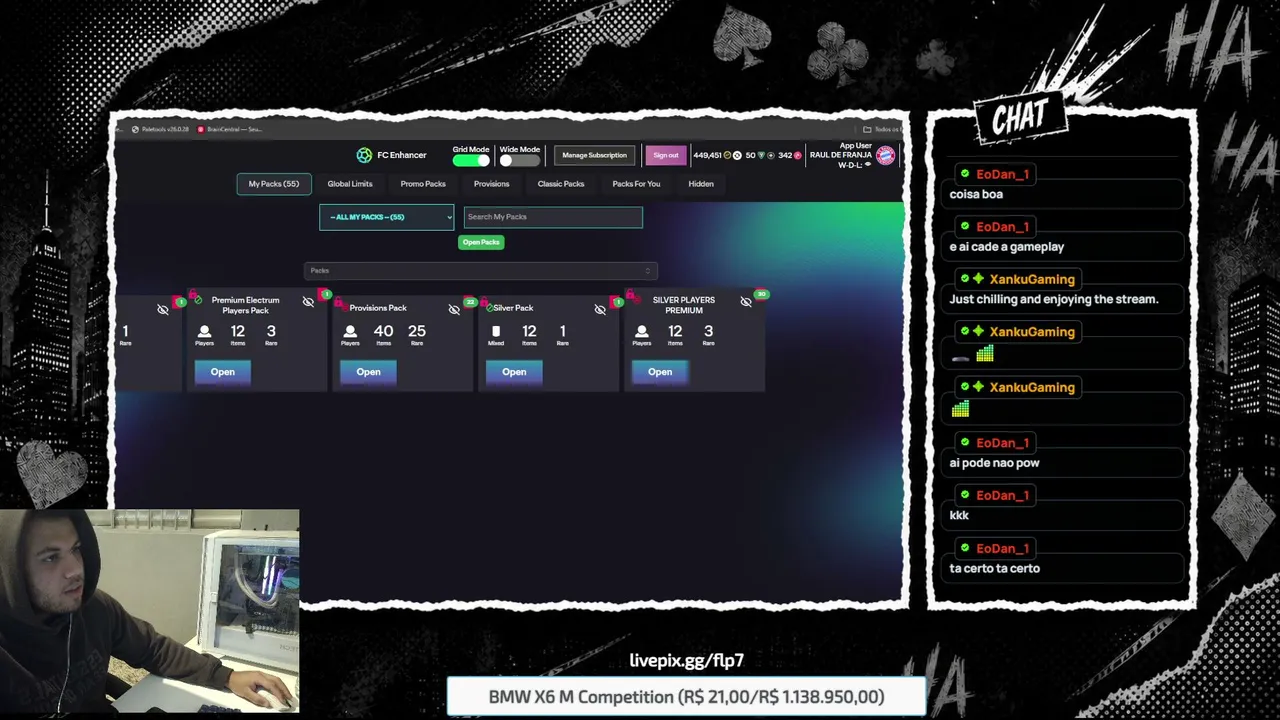The width and height of the screenshot is (1280, 720).
Task: Hide the partially visible leftmost pack
Action: tap(163, 309)
